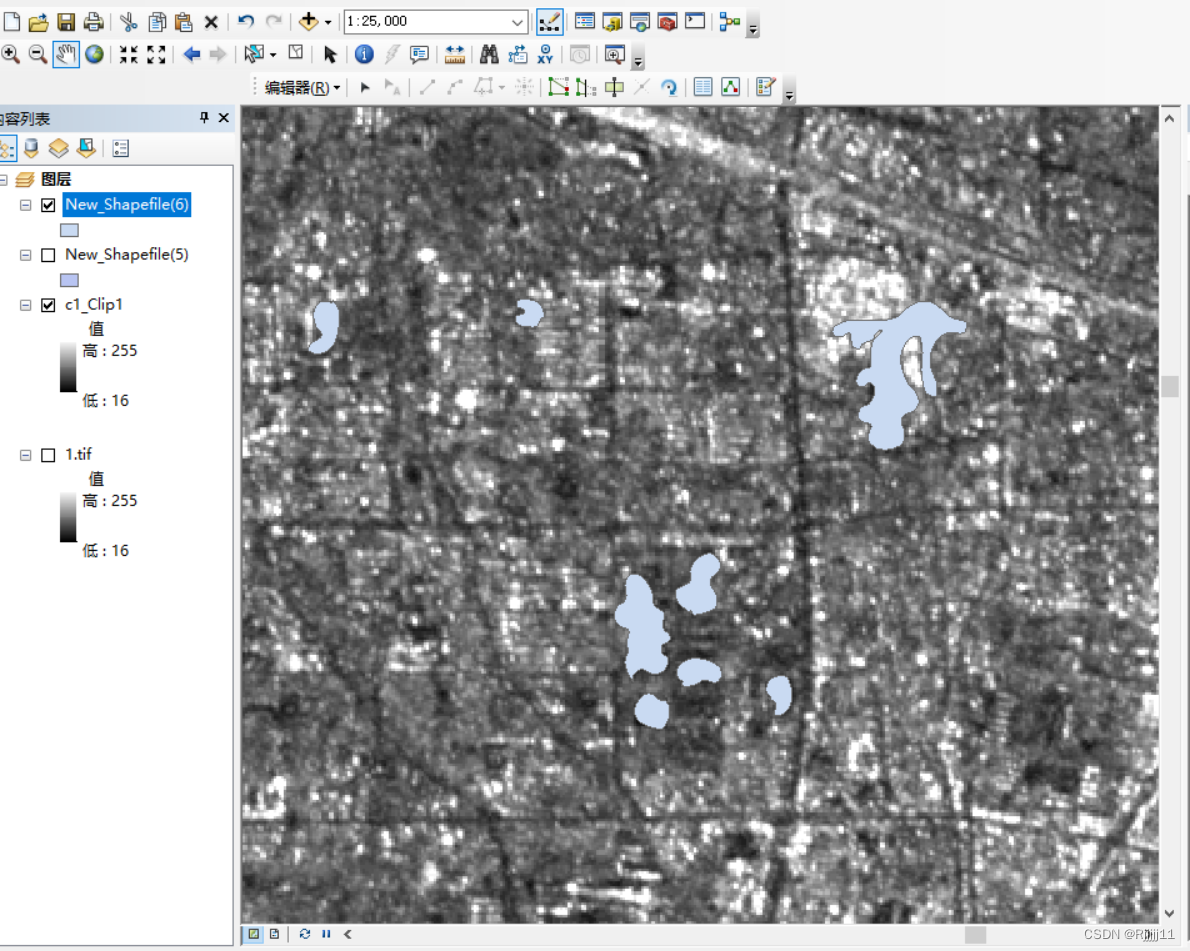Select the Full Extent globe tool
The width and height of the screenshot is (1190, 951).
94,54
